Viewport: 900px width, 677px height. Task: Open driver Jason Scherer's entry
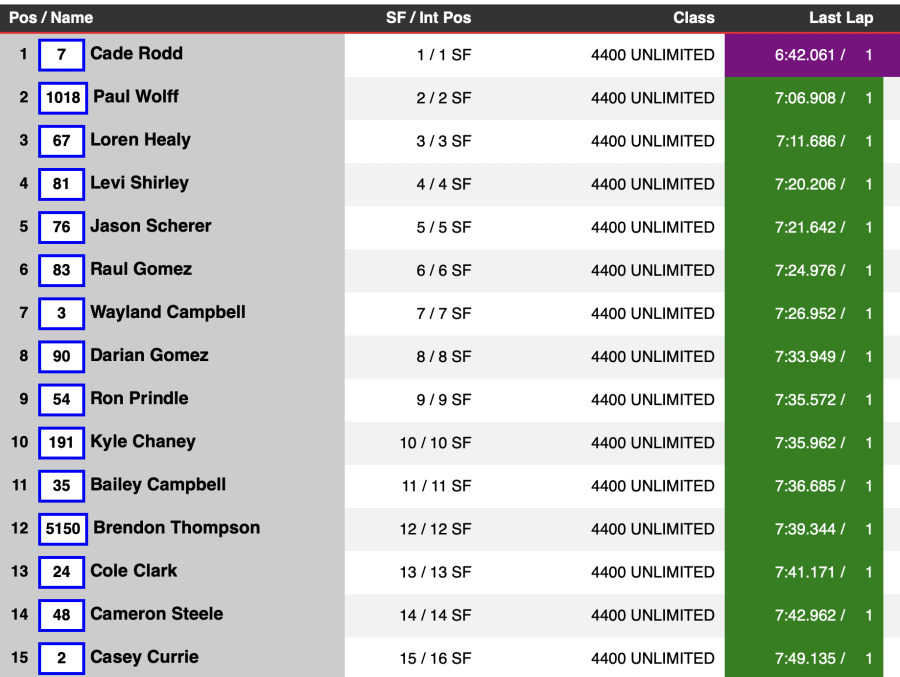point(151,226)
